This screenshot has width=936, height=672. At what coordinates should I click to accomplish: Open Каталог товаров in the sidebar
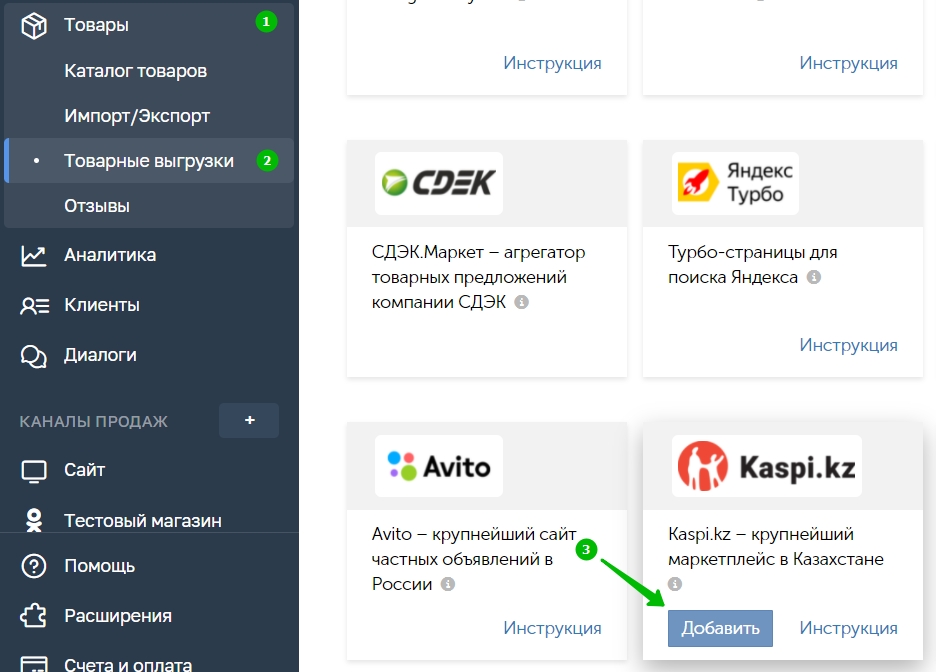point(136,71)
